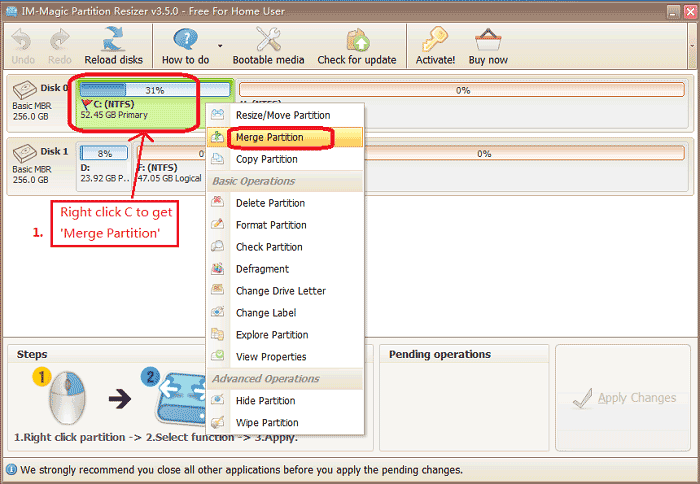700x484 pixels.
Task: Click Wipe Partition menu entry
Action: click(285, 422)
